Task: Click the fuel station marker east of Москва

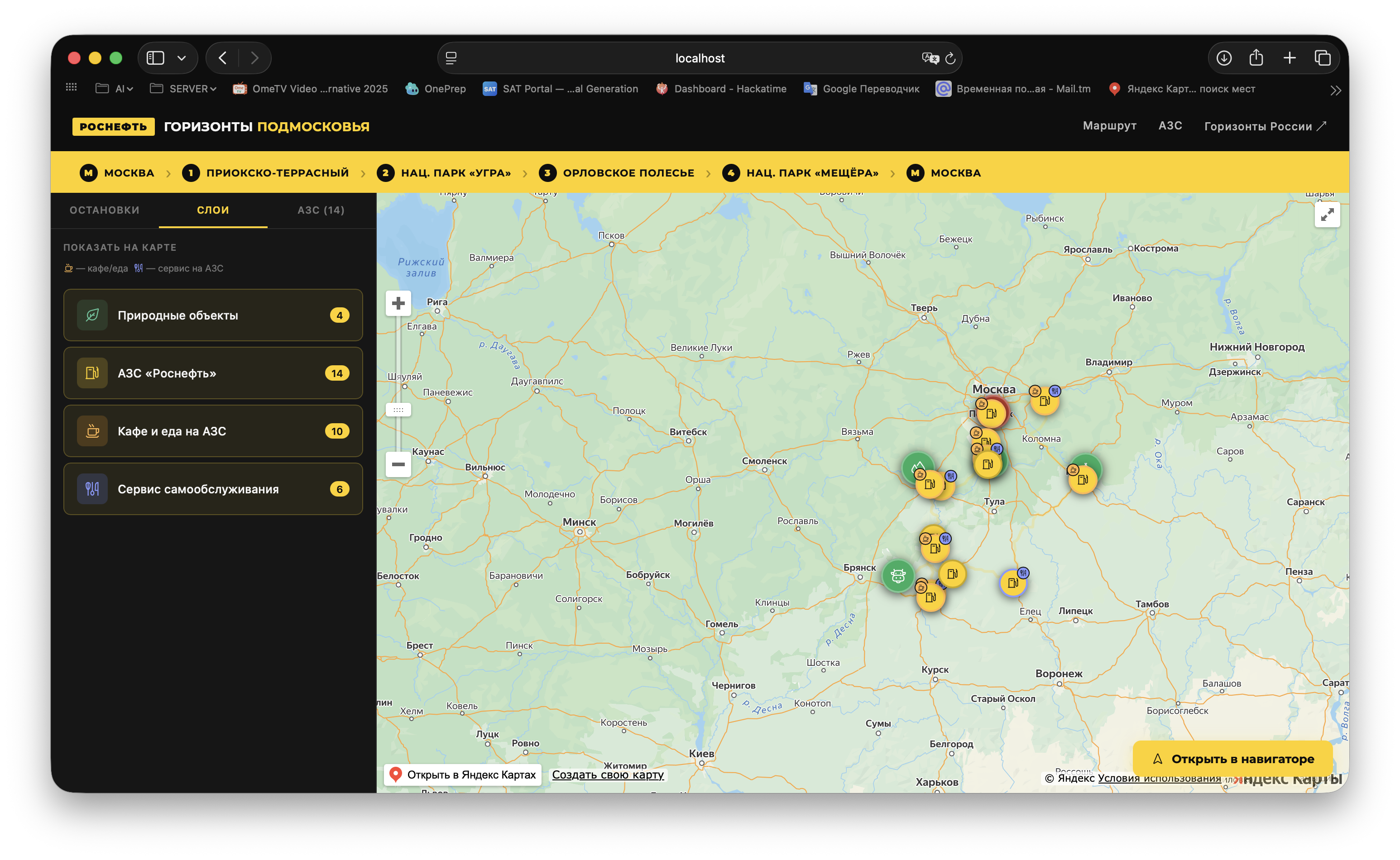Action: point(1045,401)
